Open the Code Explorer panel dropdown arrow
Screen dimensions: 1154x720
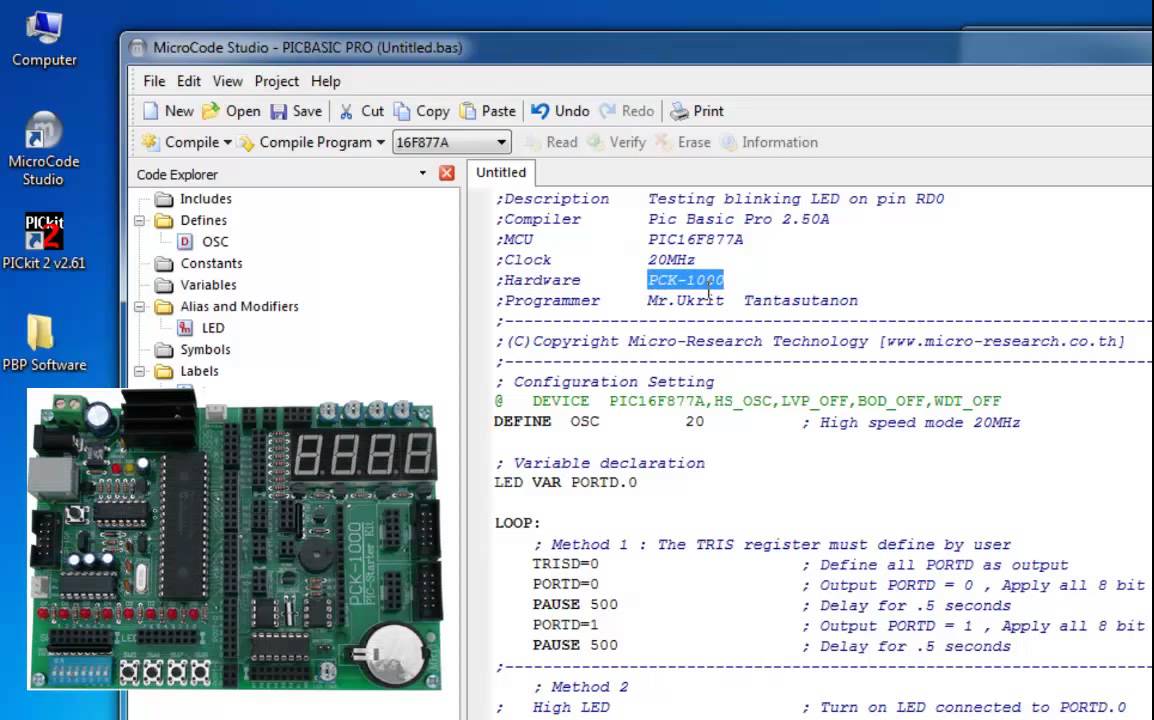pyautogui.click(x=422, y=174)
